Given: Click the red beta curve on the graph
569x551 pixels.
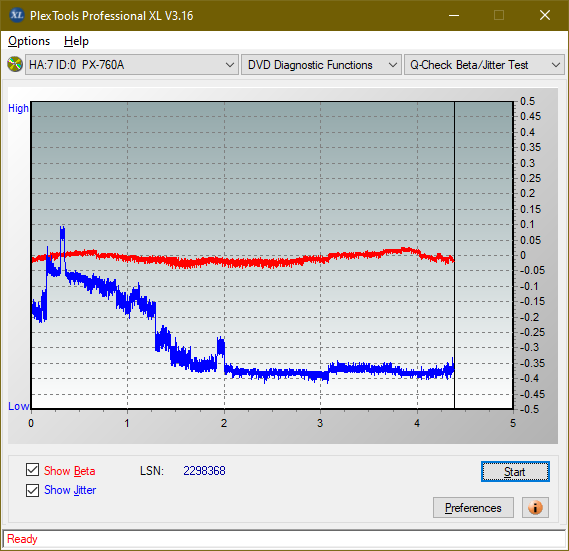Looking at the screenshot, I should [254, 262].
